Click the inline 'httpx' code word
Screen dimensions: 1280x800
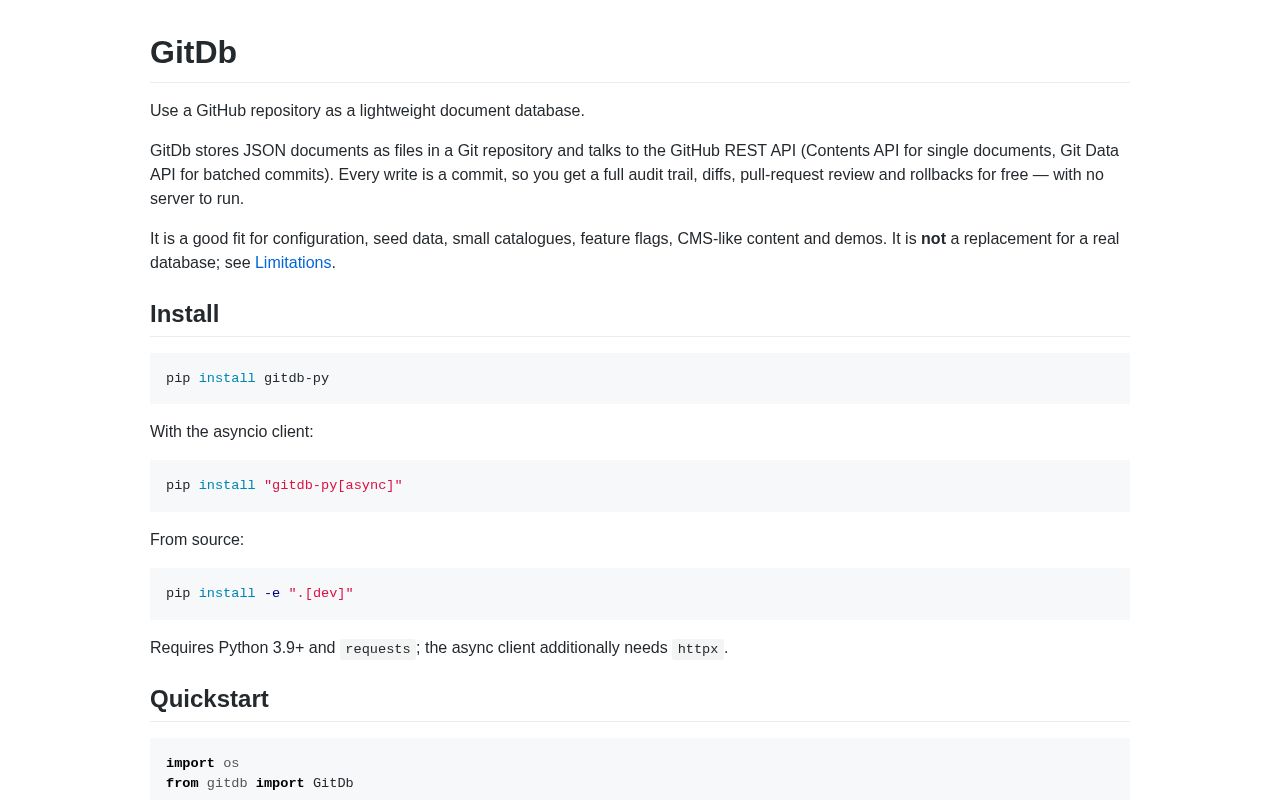pyautogui.click(x=698, y=649)
